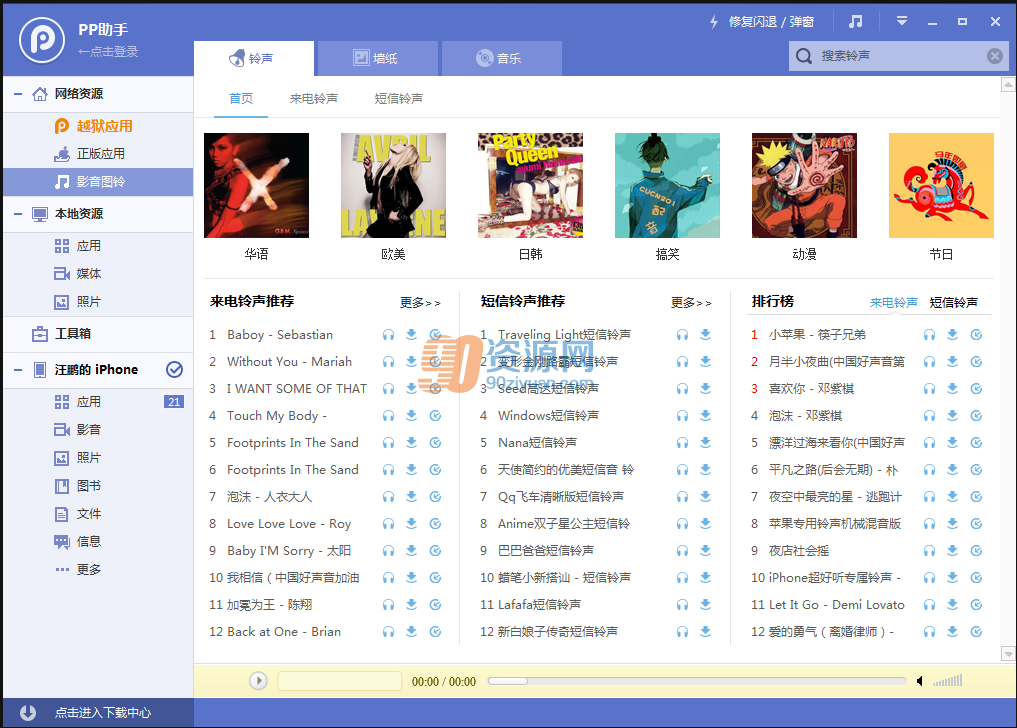Focus the 搜索铃声 search field
Screen dimensions: 1017x728
(x=899, y=56)
